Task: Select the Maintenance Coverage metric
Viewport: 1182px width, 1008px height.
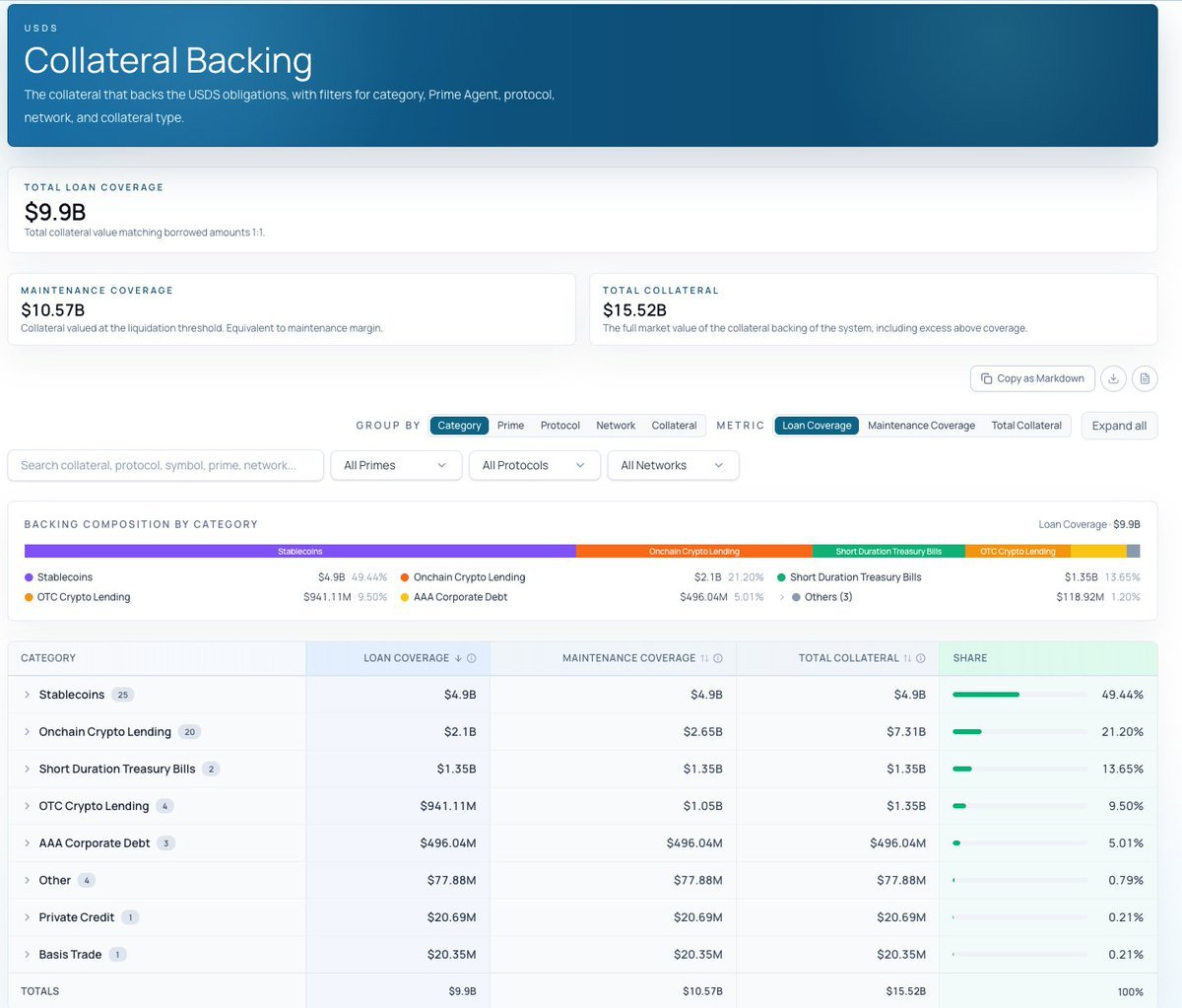Action: coord(921,426)
